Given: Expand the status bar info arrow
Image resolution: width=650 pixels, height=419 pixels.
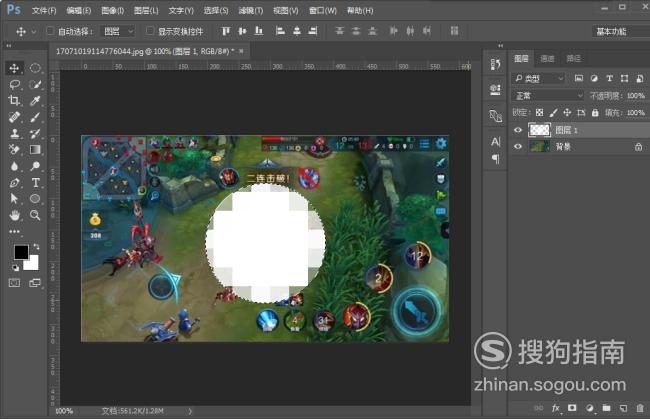Looking at the screenshot, I should click(x=190, y=411).
